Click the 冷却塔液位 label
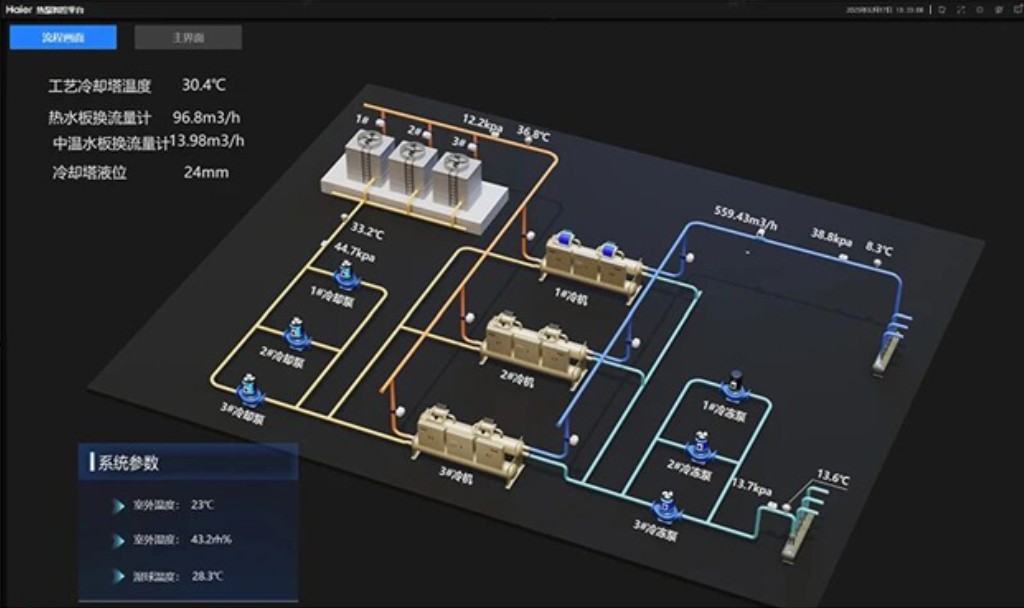1024x608 pixels. 89,173
